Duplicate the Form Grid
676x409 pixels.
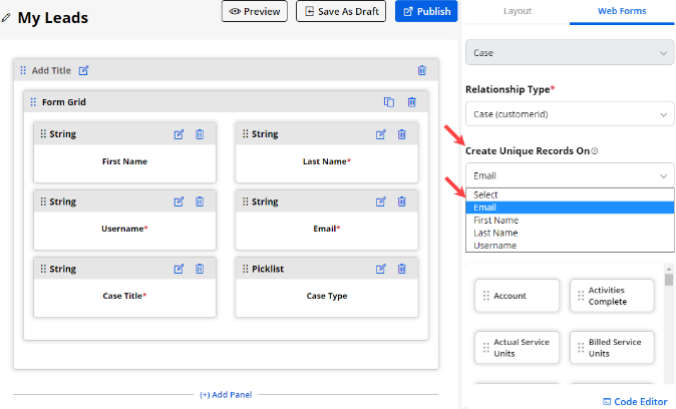[x=390, y=102]
